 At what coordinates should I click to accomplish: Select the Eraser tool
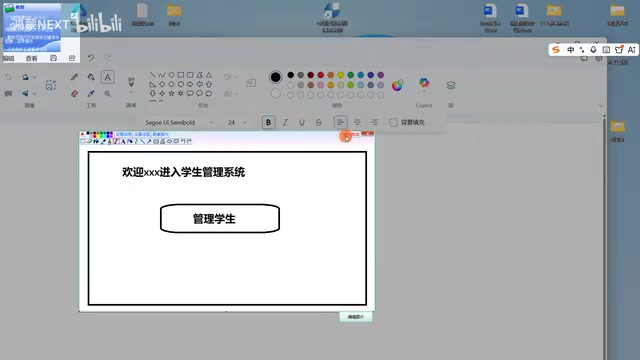pyautogui.click(x=74, y=93)
